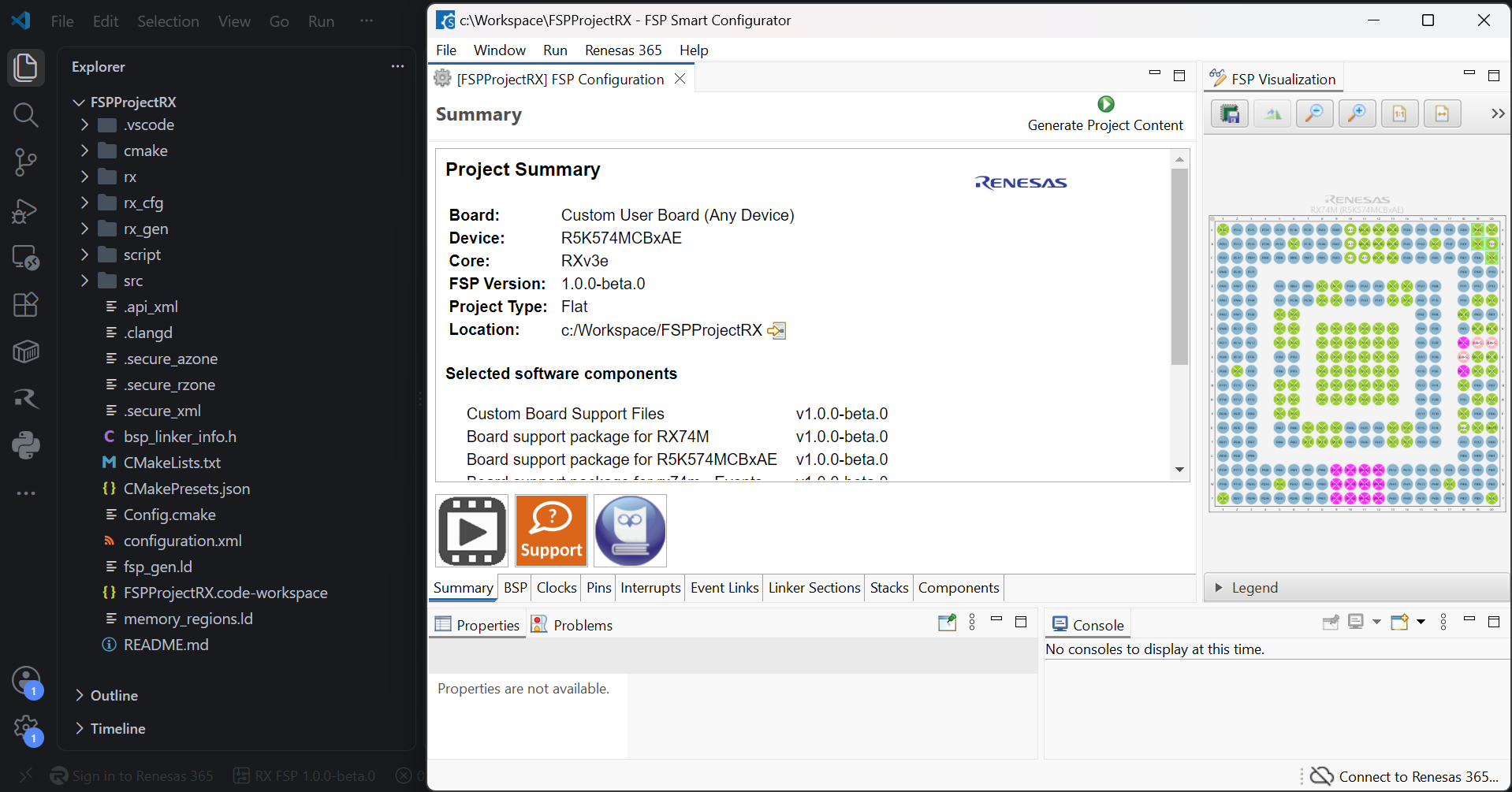Open VS Code Selection menu

point(168,21)
